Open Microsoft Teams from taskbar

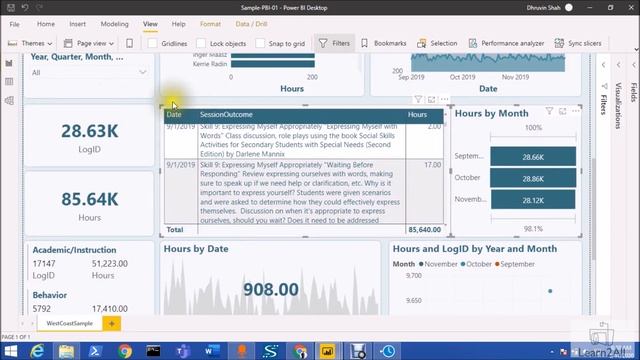coord(183,351)
